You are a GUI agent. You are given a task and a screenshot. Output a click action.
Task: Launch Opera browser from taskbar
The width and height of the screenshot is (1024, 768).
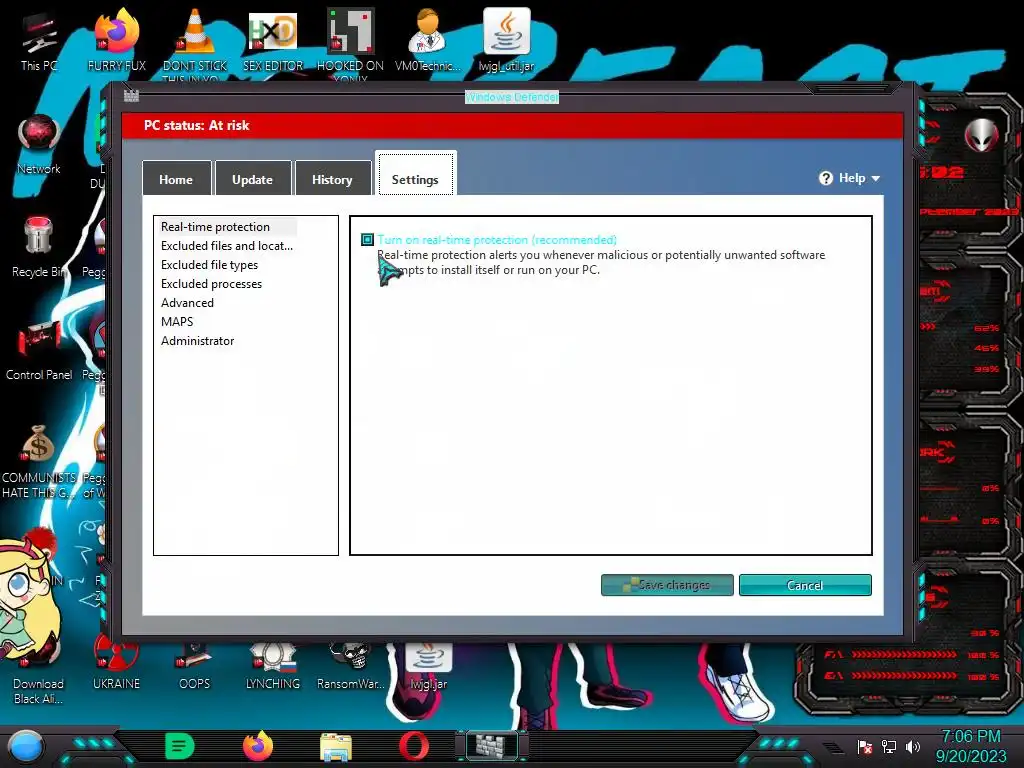413,746
